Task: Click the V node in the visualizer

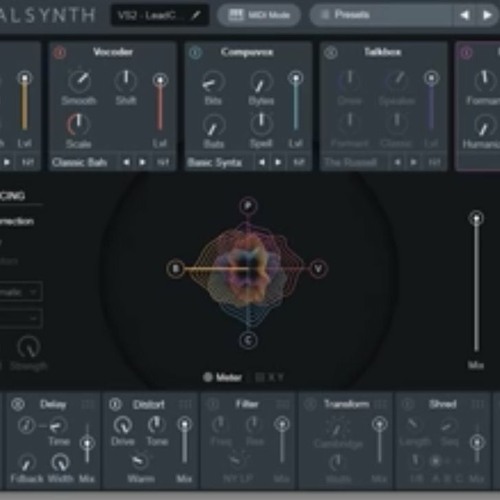Action: click(x=318, y=269)
